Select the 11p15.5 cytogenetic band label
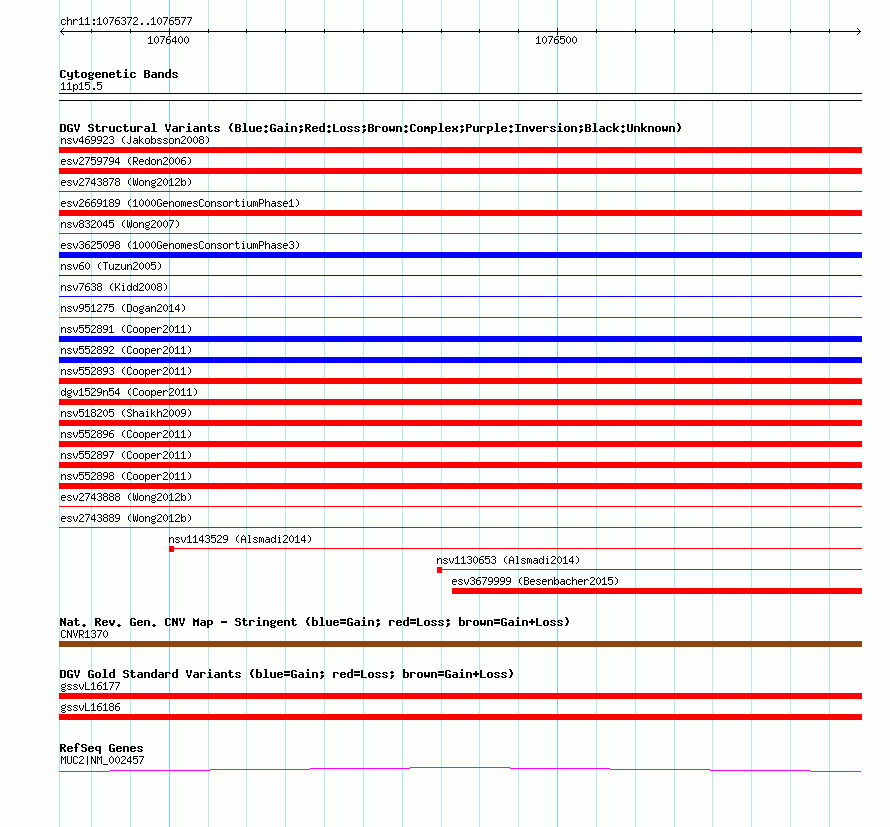 click(81, 86)
